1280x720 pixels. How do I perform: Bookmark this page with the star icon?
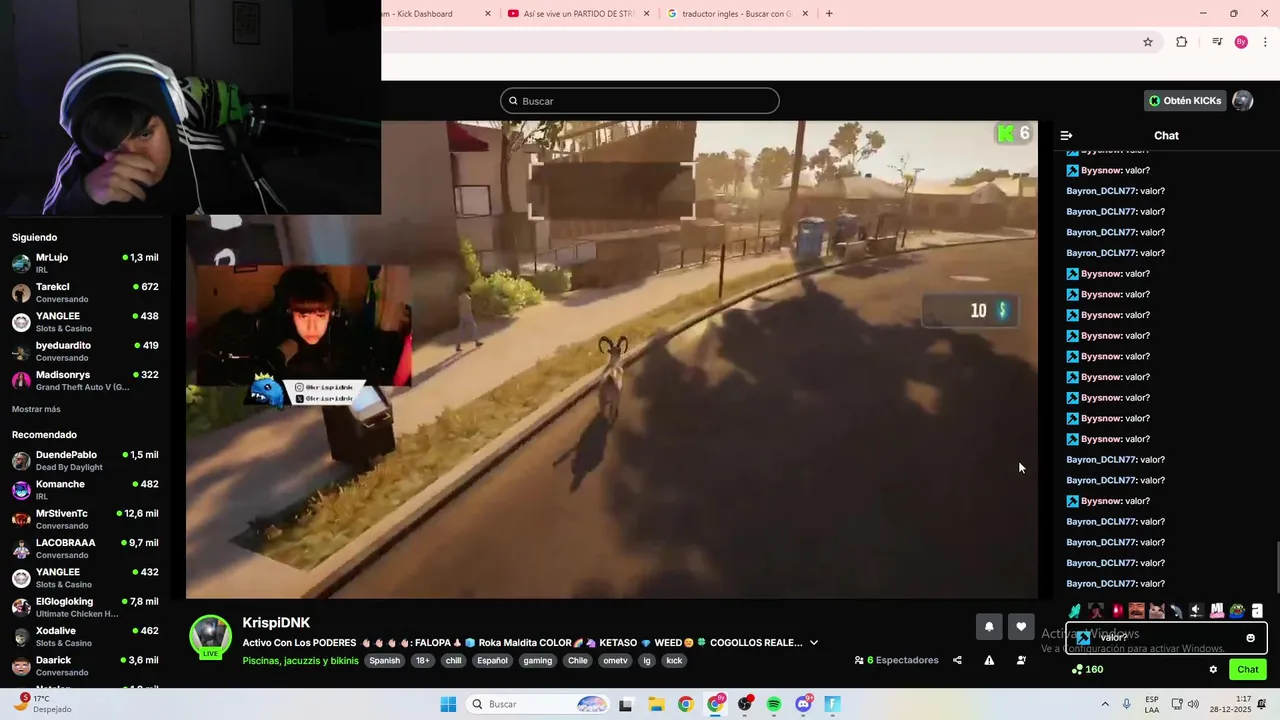[x=1148, y=42]
